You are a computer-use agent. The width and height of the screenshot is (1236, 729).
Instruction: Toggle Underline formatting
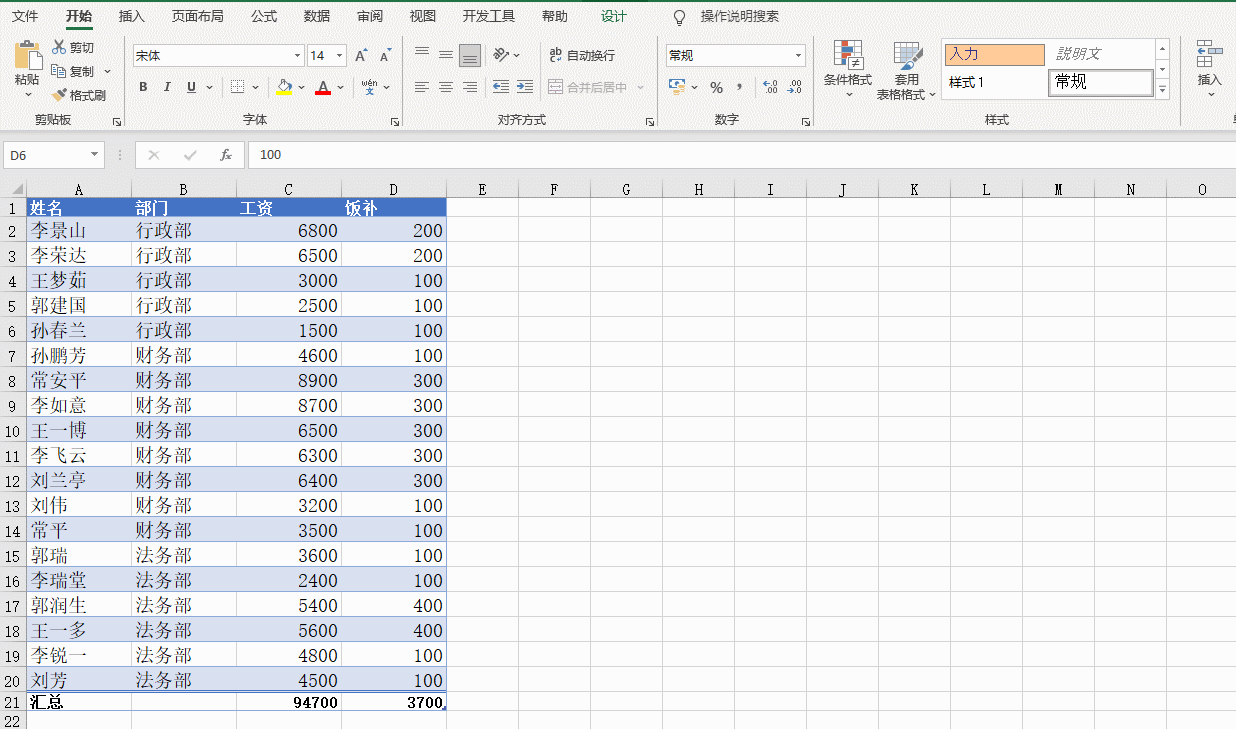[x=191, y=87]
